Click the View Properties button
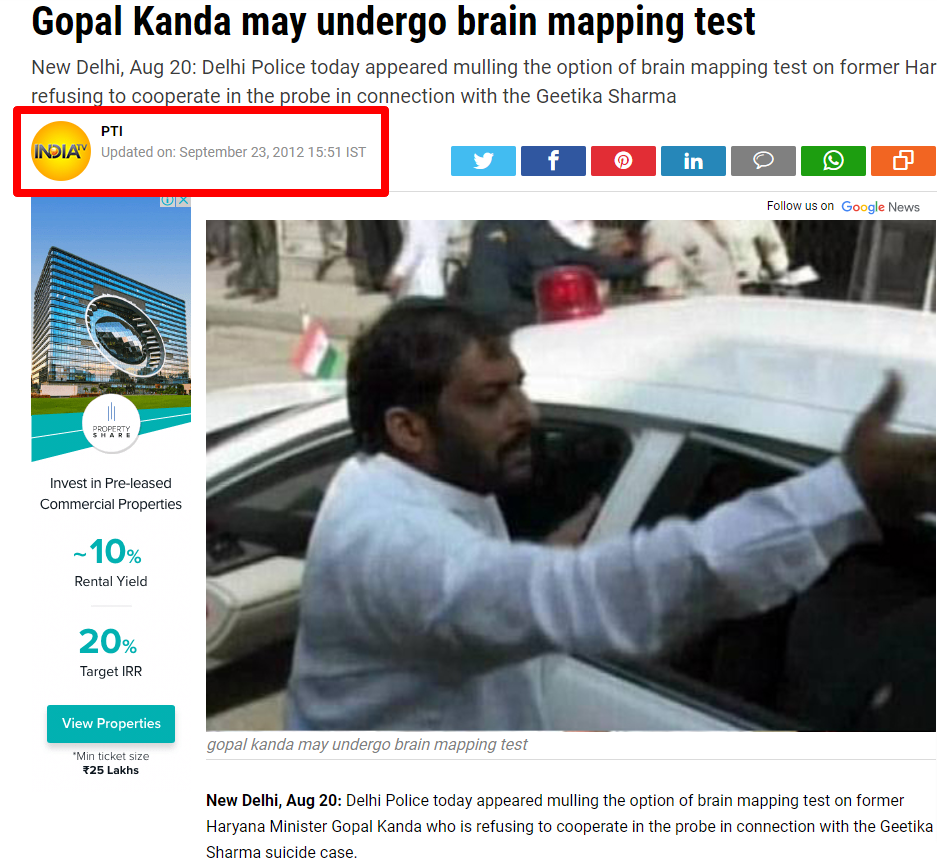This screenshot has width=937, height=860. click(111, 724)
